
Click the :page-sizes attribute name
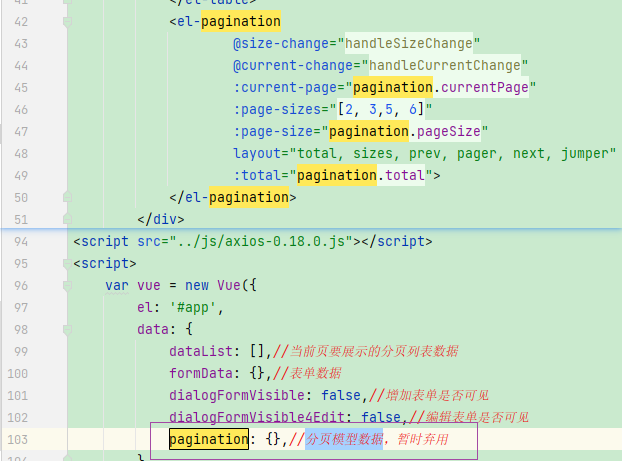click(277, 109)
